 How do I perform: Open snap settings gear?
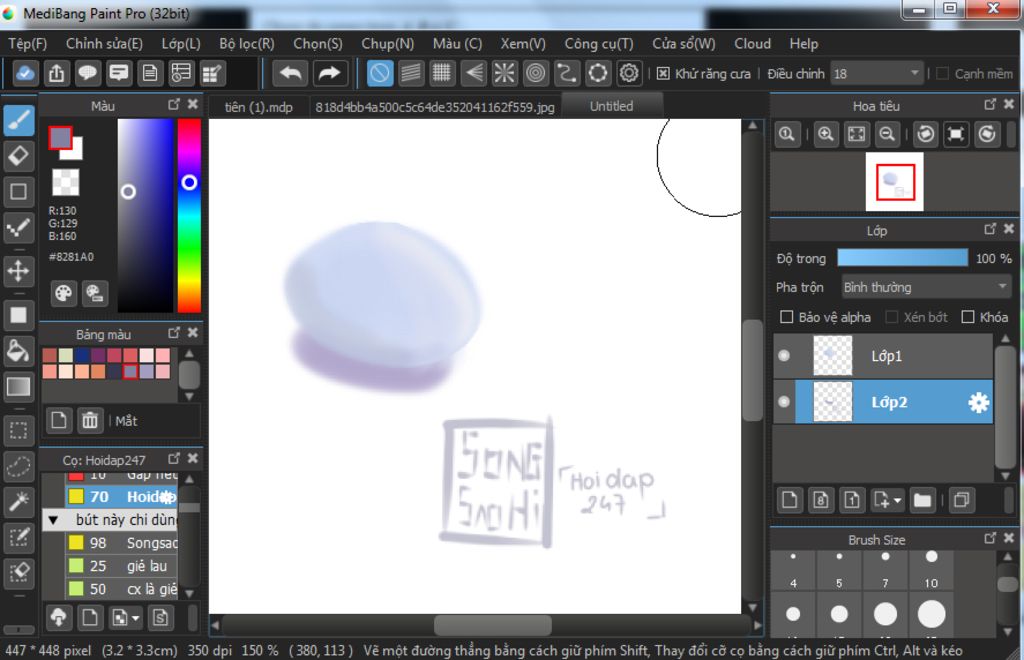click(629, 73)
